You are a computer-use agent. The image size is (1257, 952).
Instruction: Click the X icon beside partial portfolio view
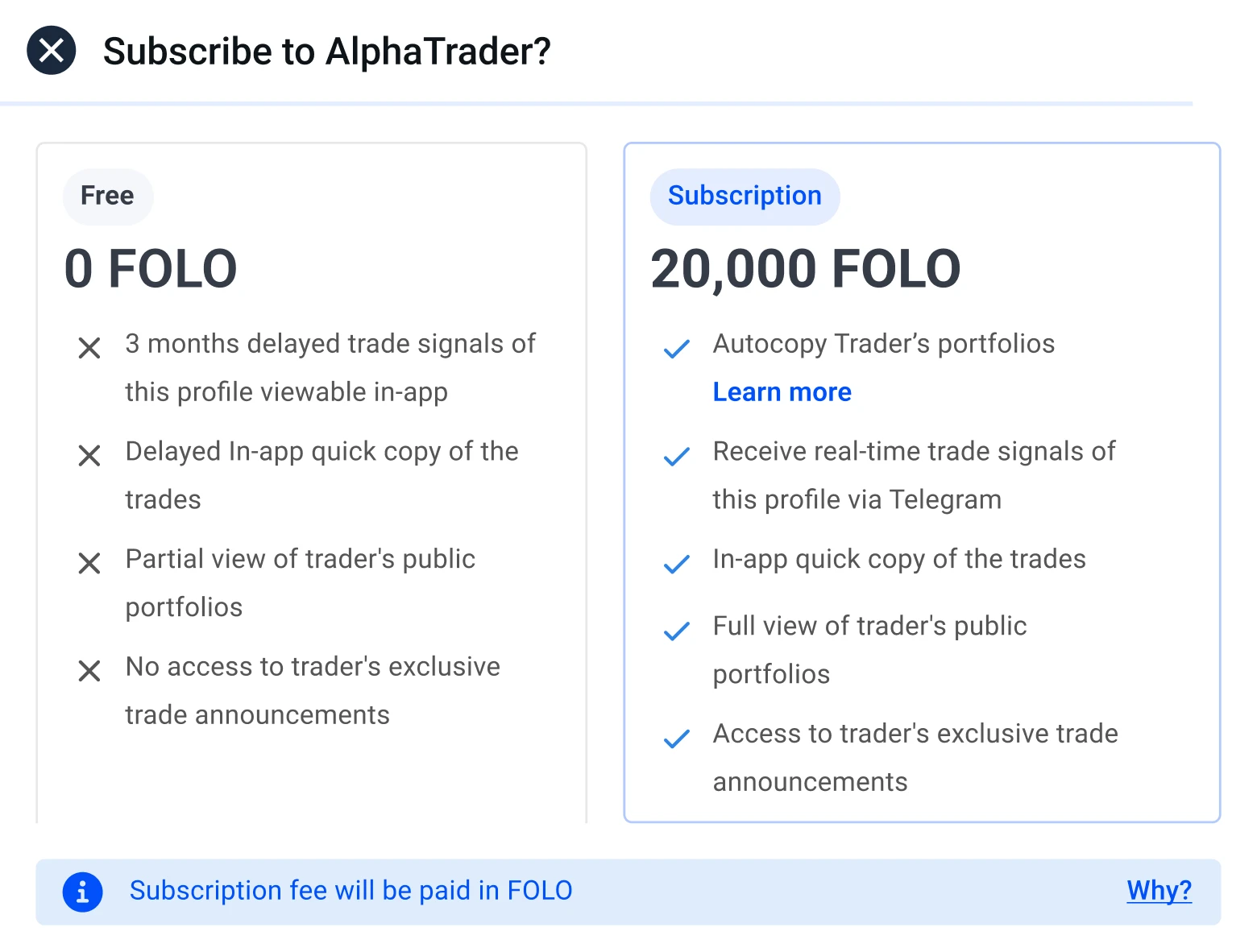[x=89, y=563]
